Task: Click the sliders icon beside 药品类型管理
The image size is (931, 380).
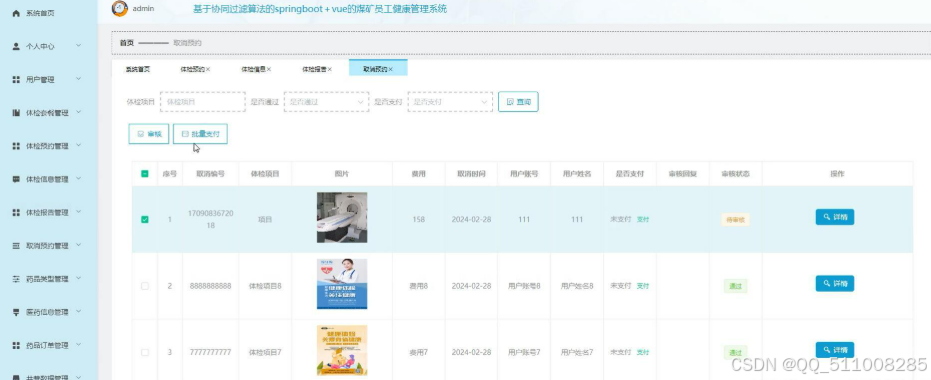Action: 16,279
